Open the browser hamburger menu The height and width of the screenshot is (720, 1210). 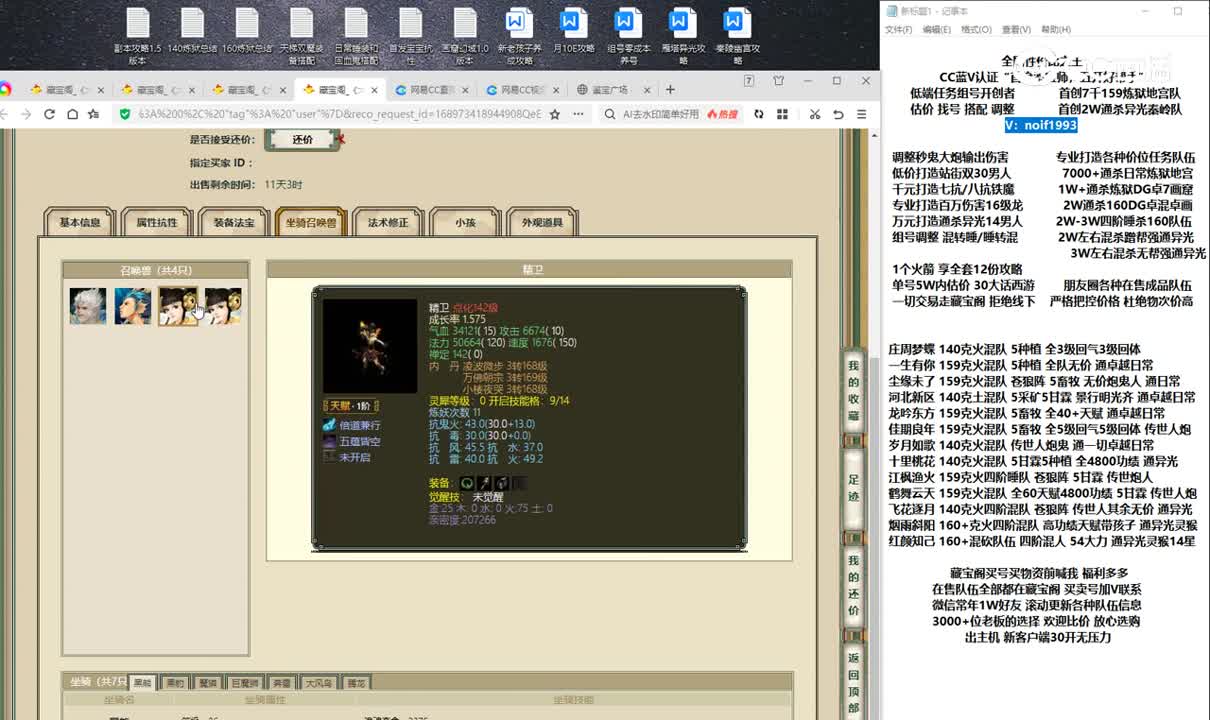(x=861, y=114)
